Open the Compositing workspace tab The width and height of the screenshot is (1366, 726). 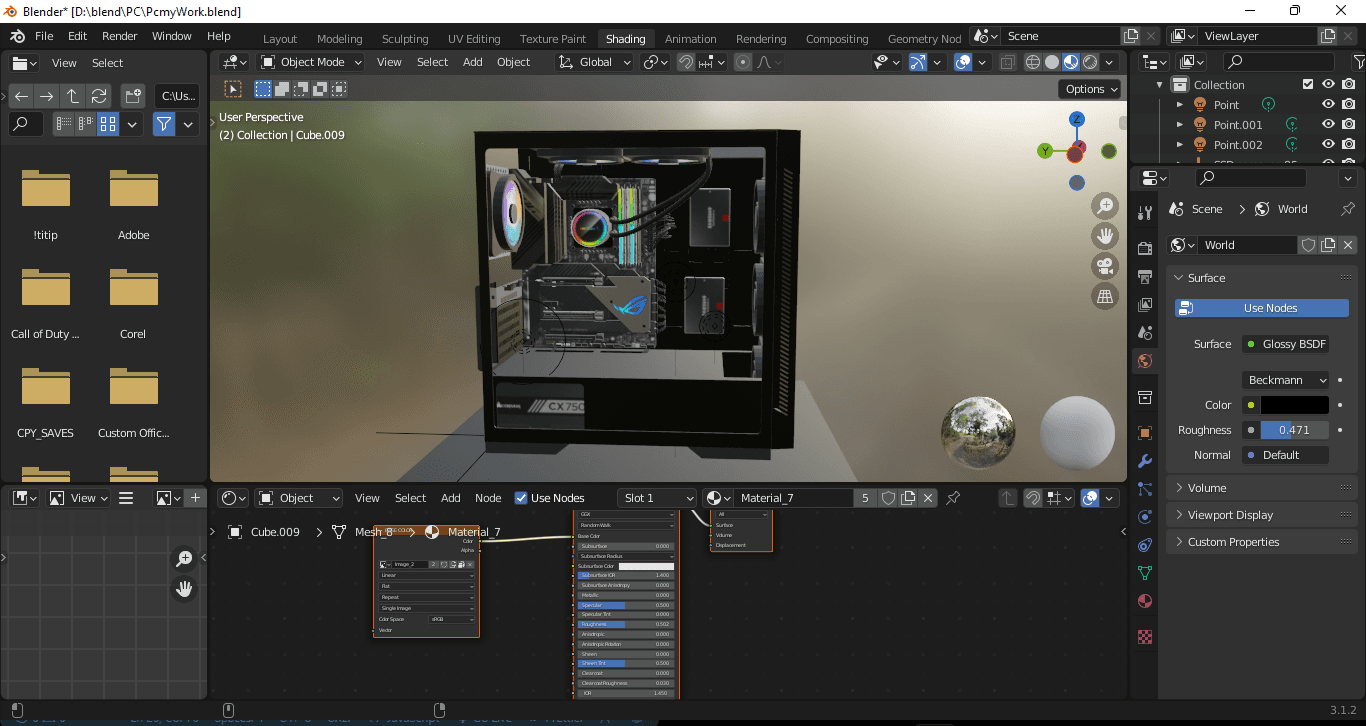click(837, 39)
